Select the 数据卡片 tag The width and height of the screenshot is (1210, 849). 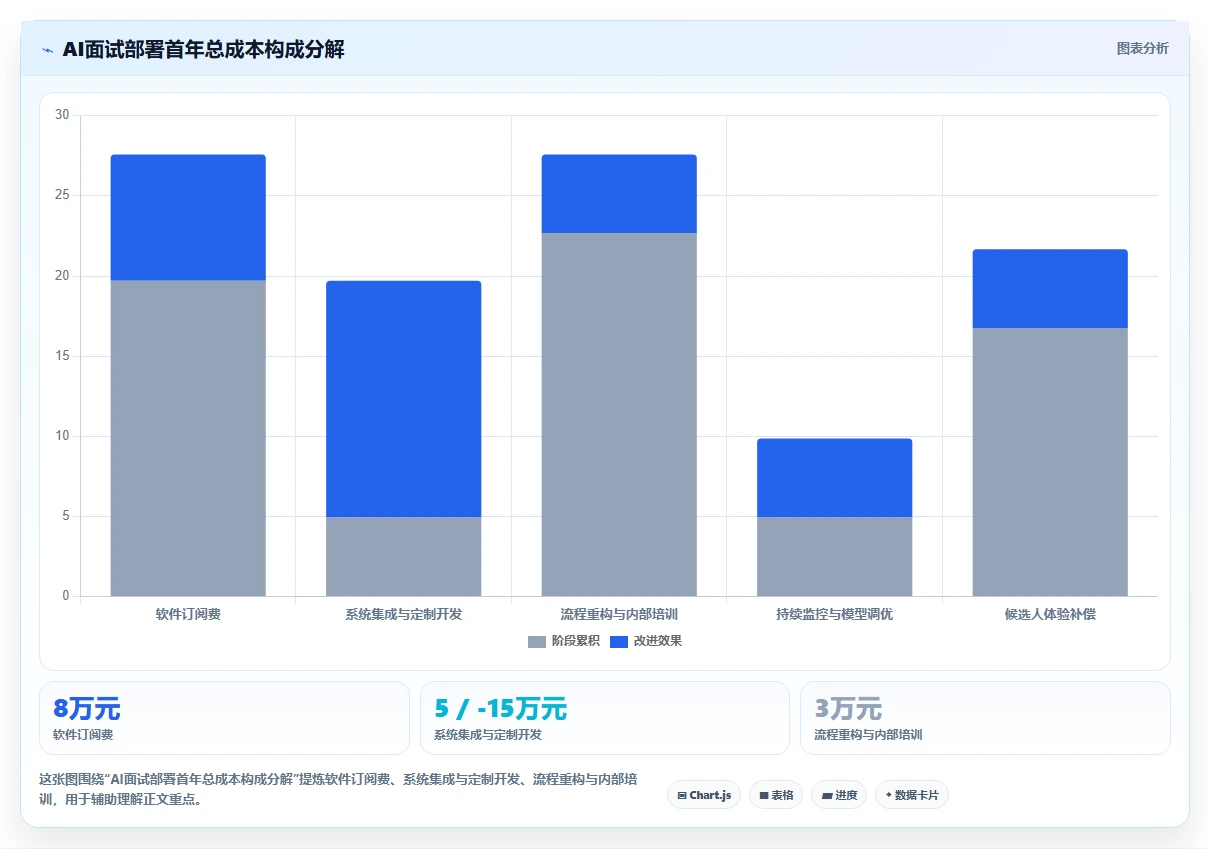tap(912, 795)
